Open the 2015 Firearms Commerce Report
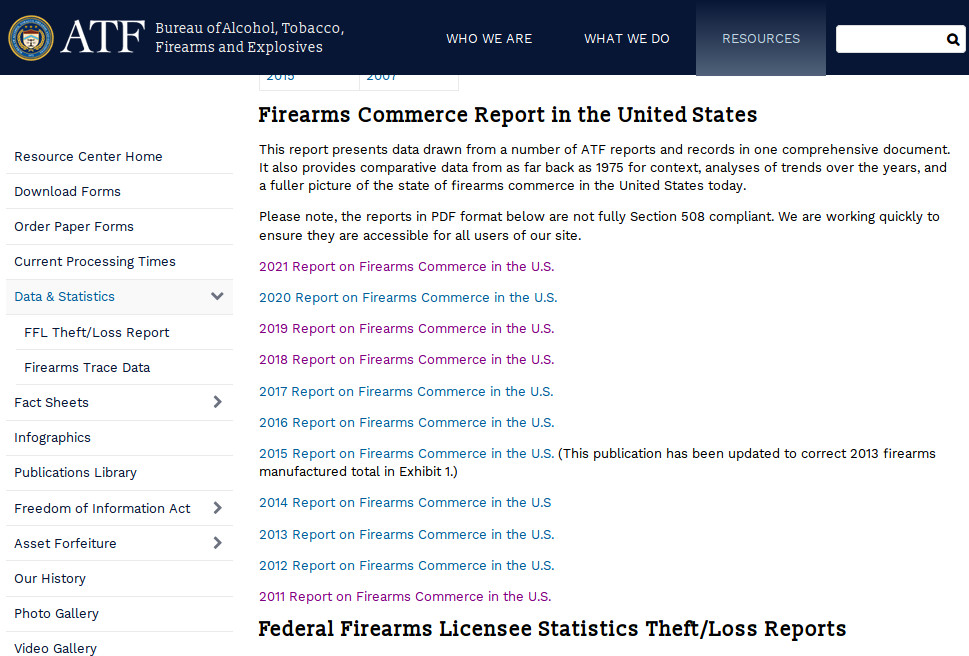This screenshot has width=969, height=656. pos(406,453)
